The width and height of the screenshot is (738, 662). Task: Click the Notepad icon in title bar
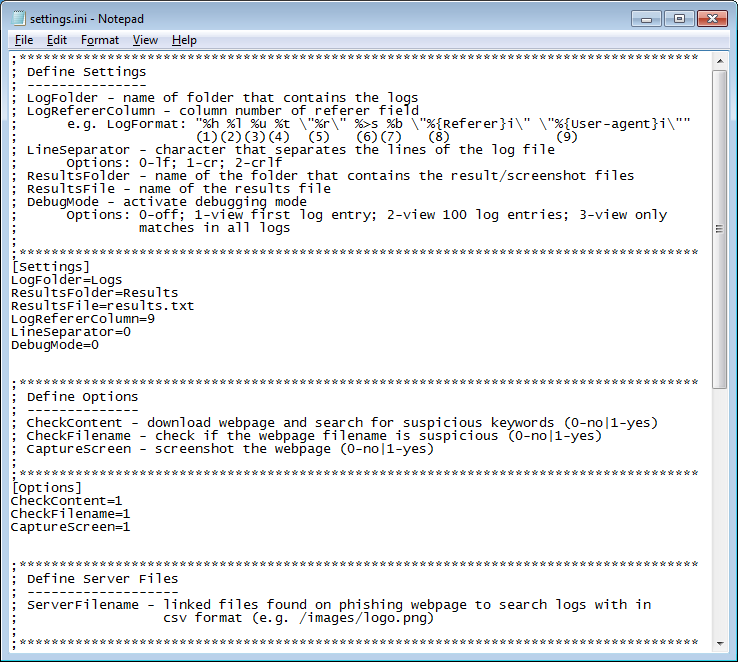(x=18, y=18)
